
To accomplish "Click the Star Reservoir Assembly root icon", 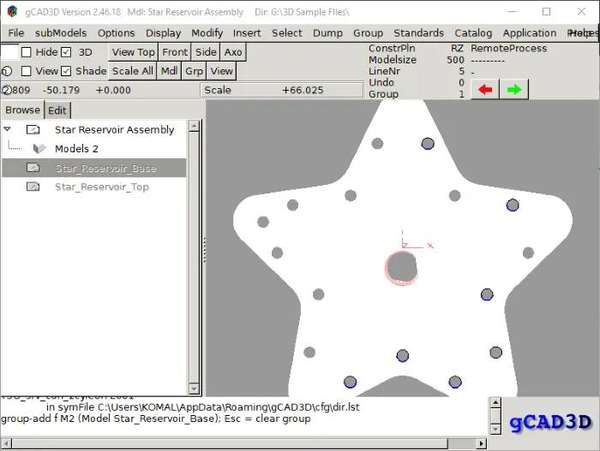I will pyautogui.click(x=33, y=130).
